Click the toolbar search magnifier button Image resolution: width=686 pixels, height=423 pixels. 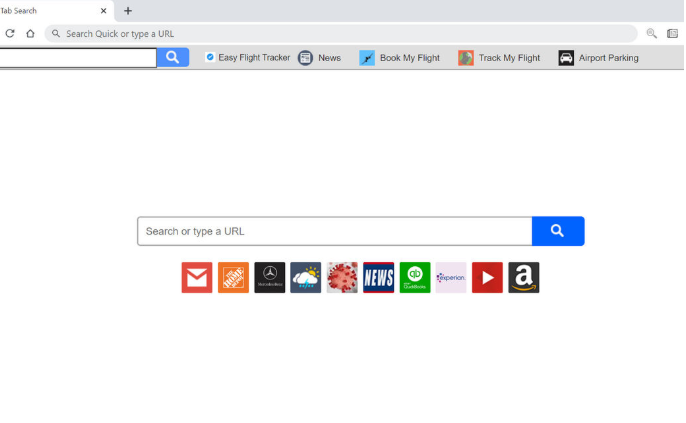click(x=173, y=57)
